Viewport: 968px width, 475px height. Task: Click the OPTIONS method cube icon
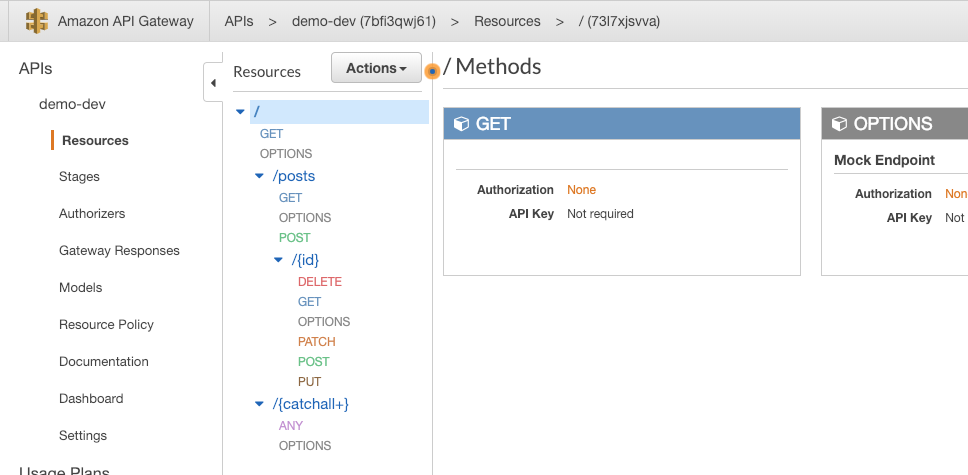(839, 124)
